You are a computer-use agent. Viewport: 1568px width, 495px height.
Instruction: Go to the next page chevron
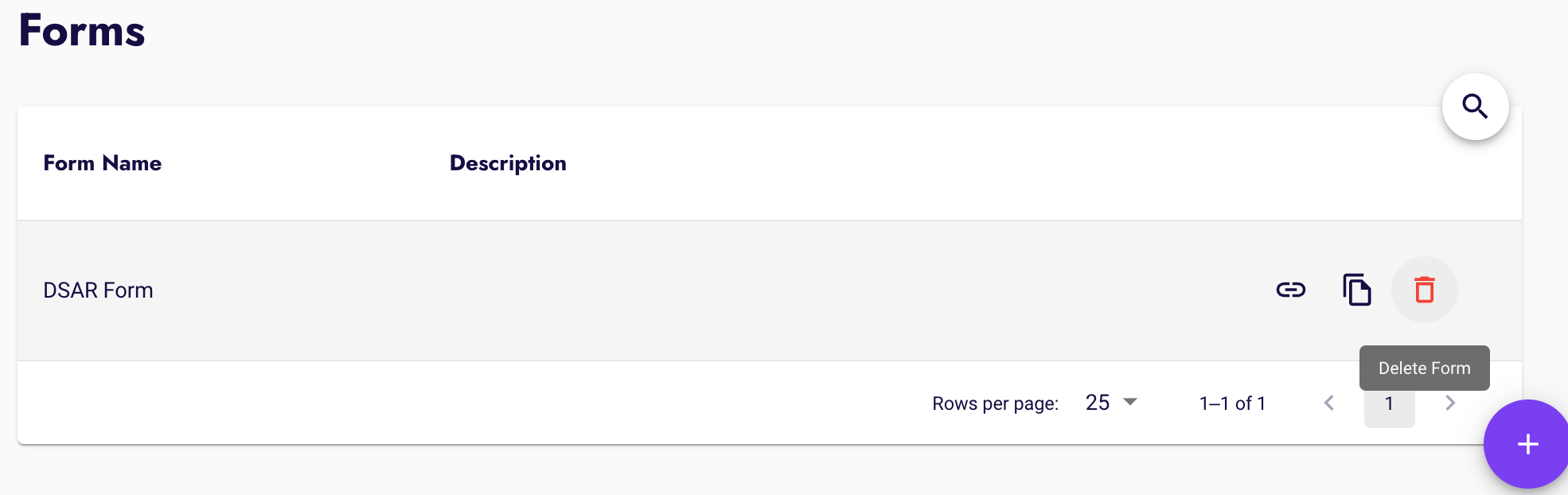pos(1449,403)
